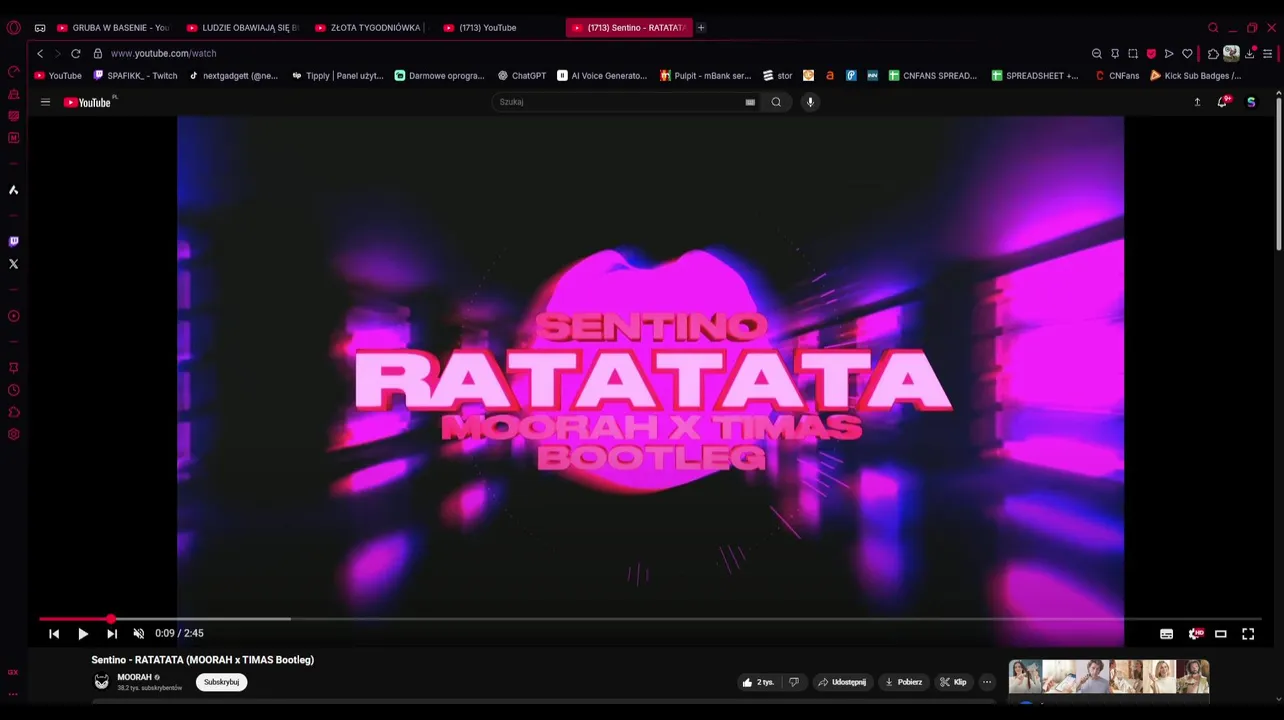Click the Udostępnij share button

842,682
